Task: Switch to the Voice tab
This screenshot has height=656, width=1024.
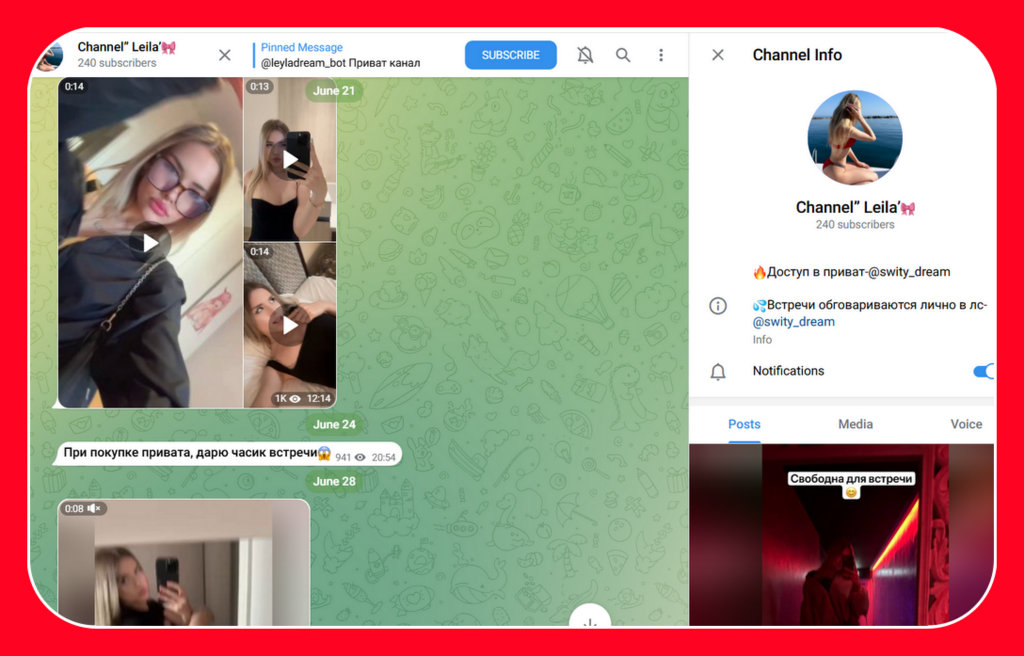Action: 965,424
